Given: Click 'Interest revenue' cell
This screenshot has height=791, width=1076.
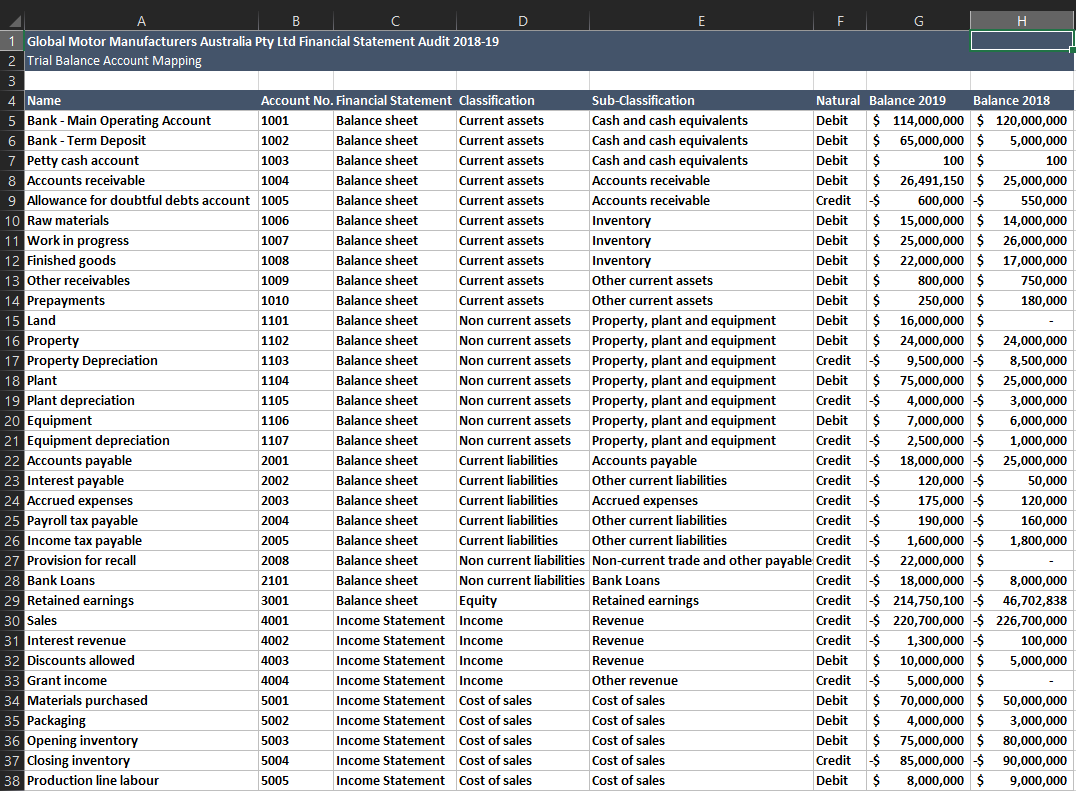Looking at the screenshot, I should click(141, 641).
